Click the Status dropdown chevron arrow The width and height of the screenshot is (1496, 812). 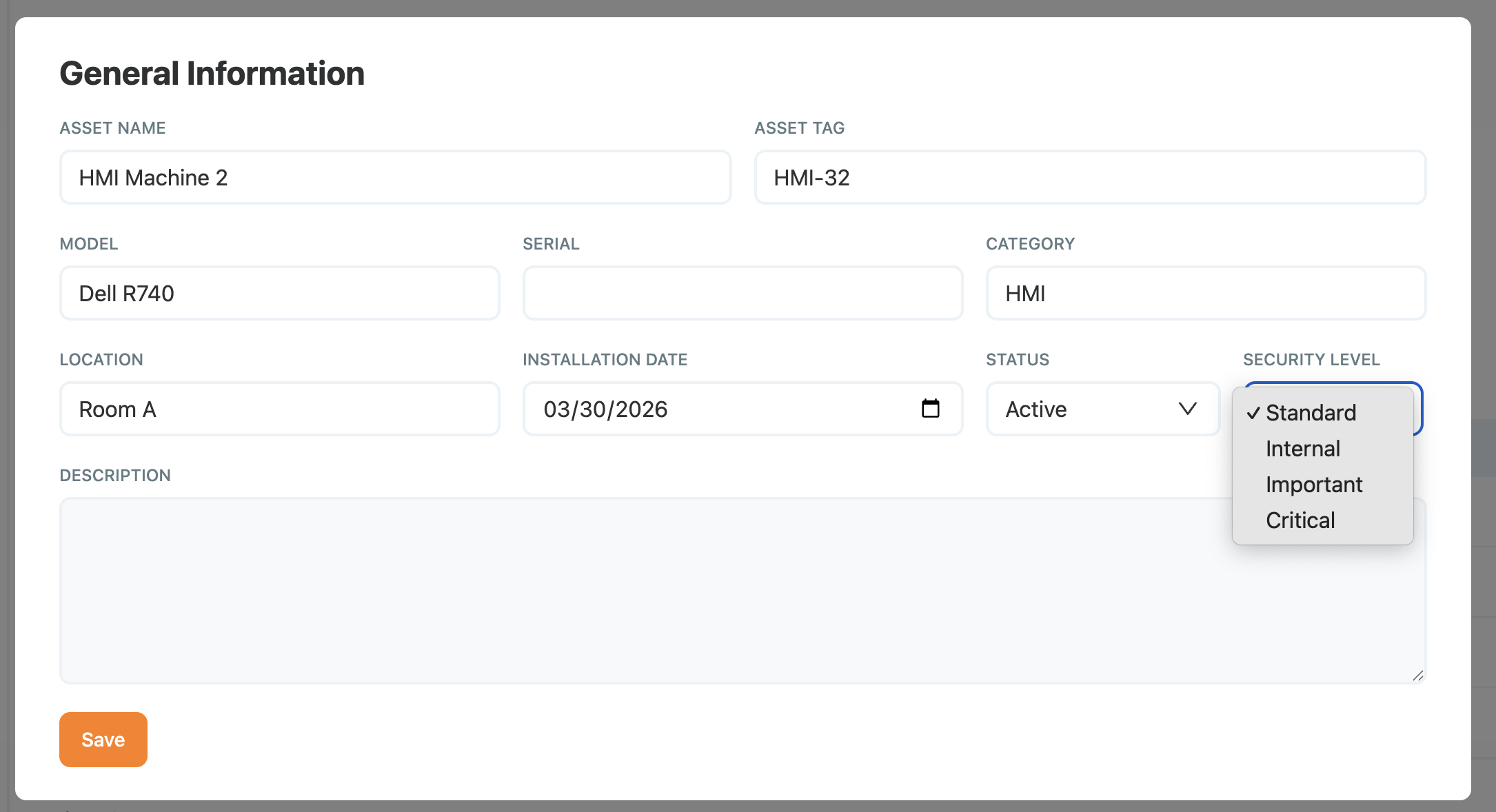1187,409
